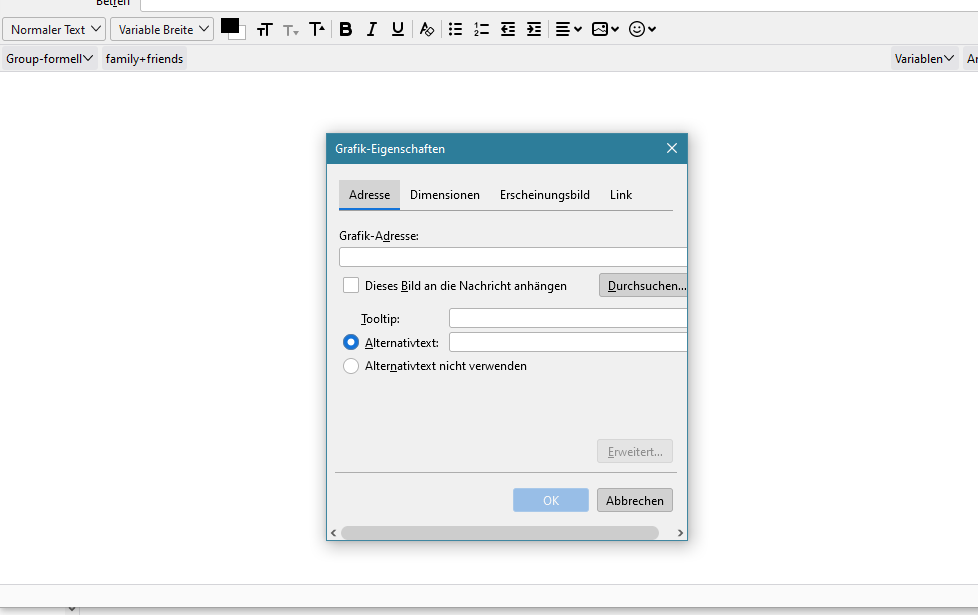The image size is (978, 615).
Task: Open the insert smiley menu
Action: (x=642, y=29)
